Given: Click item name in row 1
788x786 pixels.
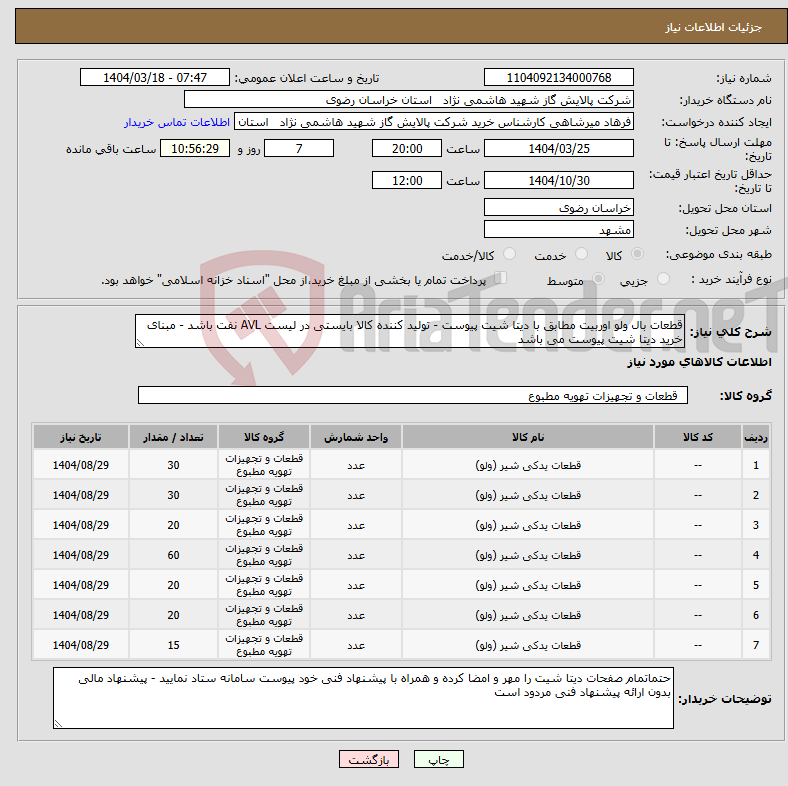Looking at the screenshot, I should click(x=528, y=465).
